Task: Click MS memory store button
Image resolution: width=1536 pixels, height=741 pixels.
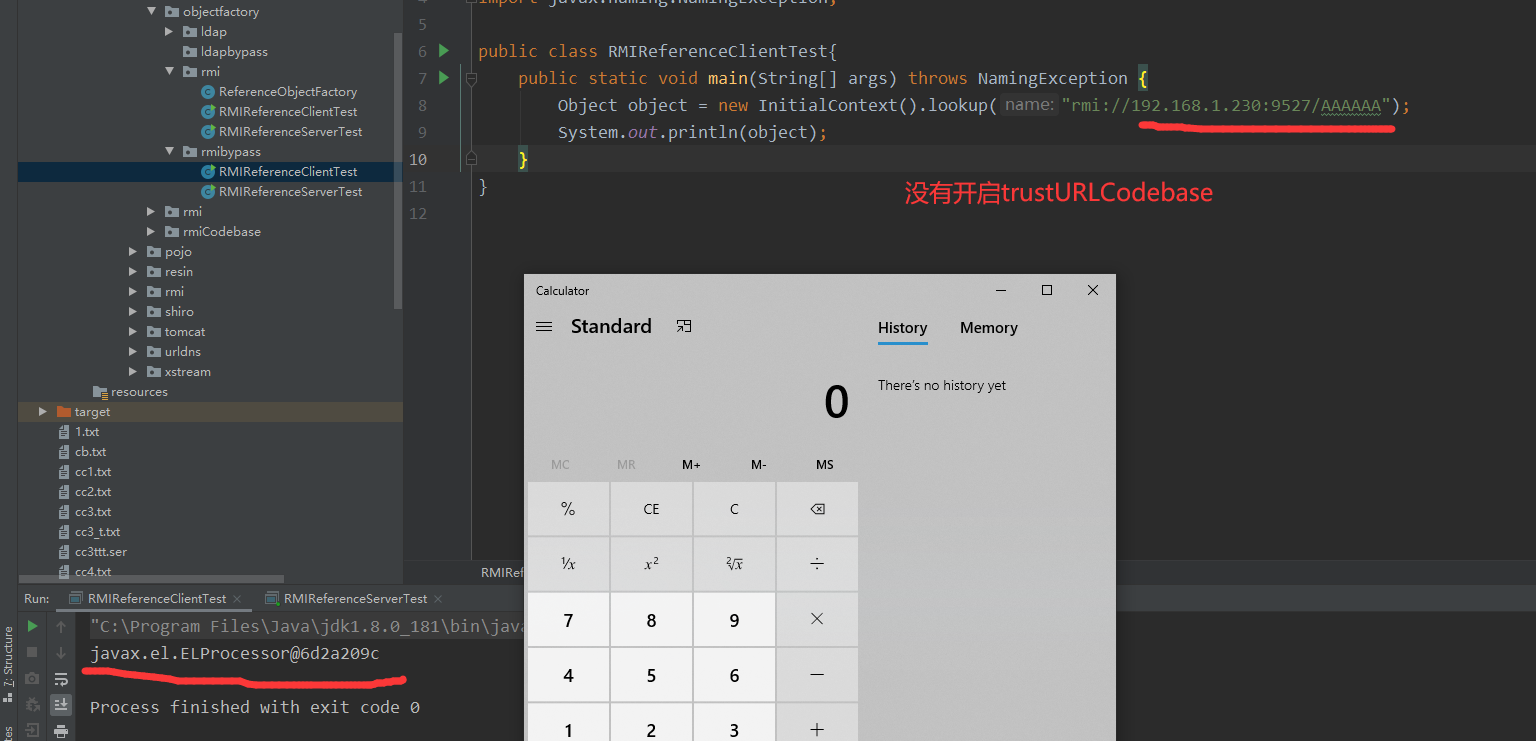Action: pos(825,465)
